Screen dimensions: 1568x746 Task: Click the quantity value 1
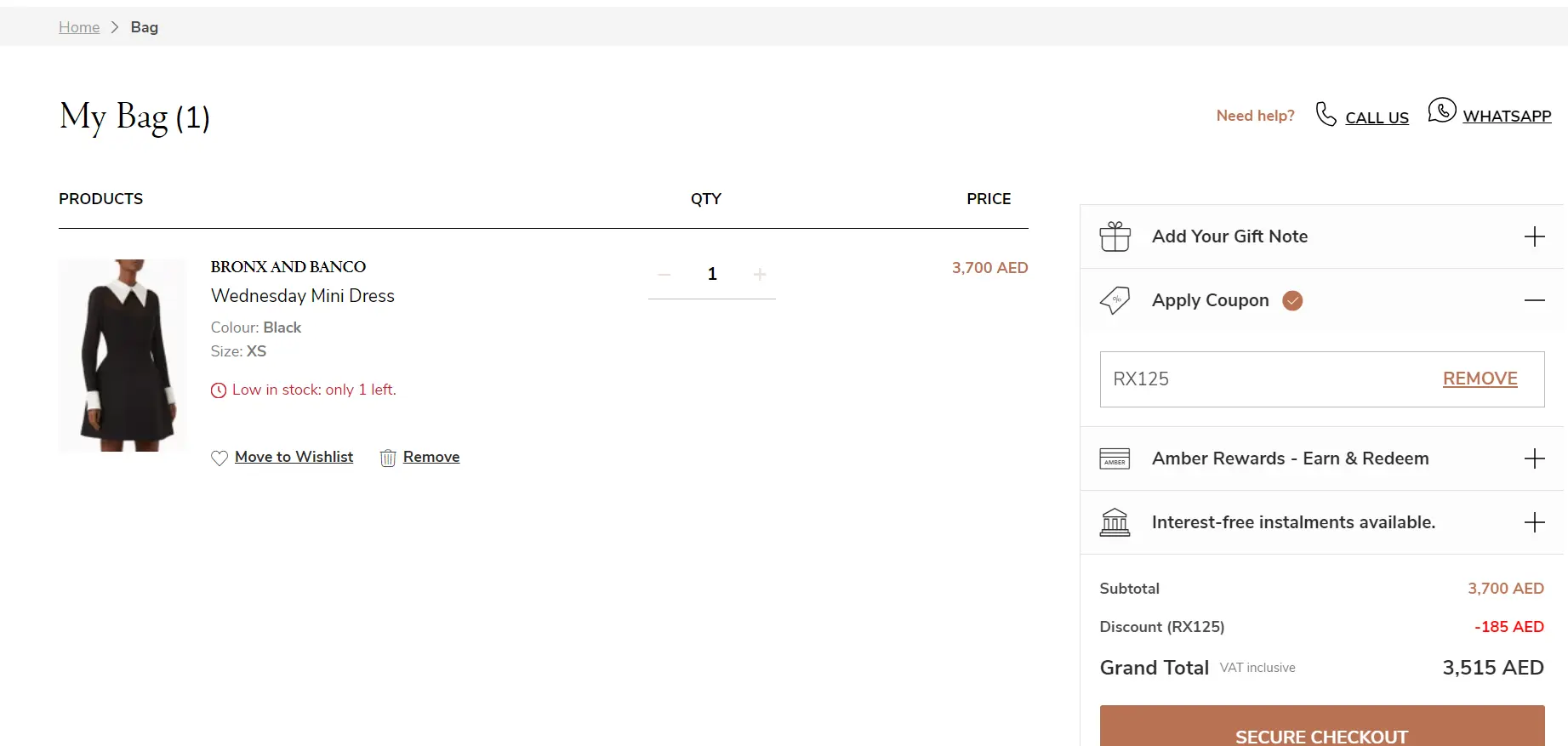pos(712,274)
